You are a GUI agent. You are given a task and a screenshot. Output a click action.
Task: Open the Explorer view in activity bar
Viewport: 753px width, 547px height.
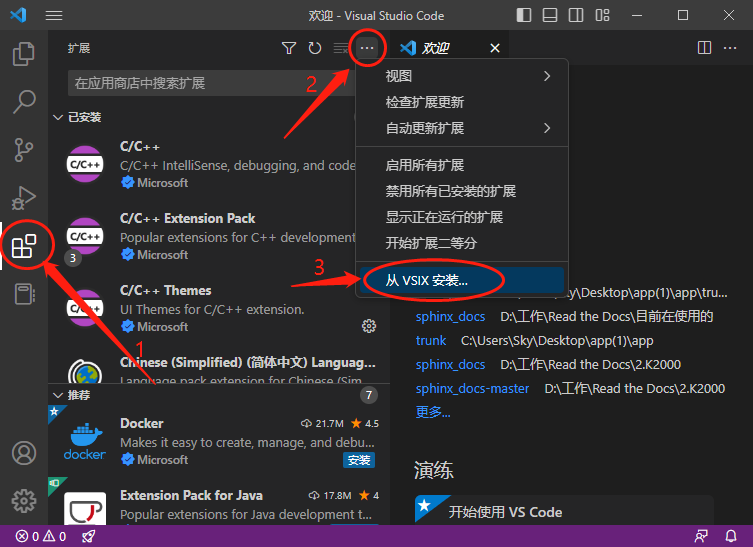[x=24, y=54]
